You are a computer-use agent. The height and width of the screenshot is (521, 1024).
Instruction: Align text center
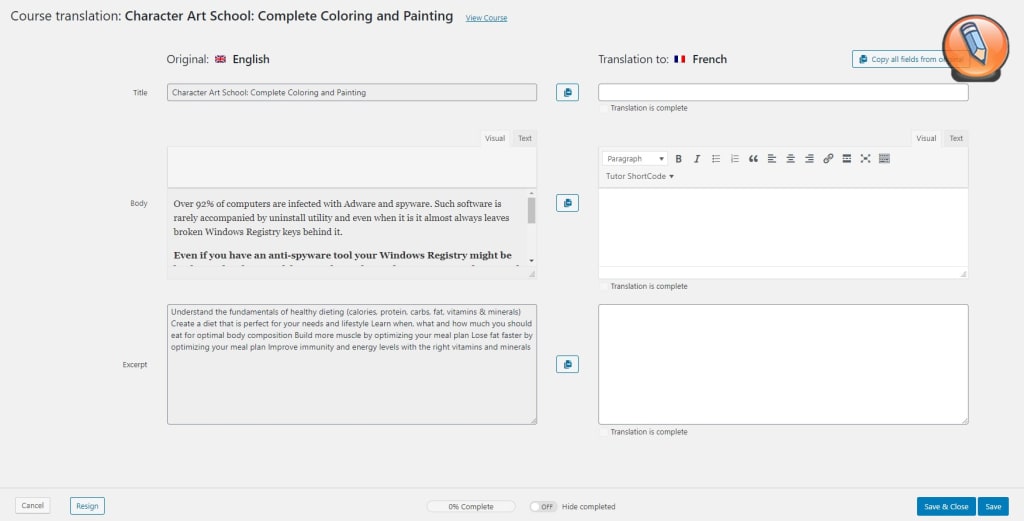tap(790, 159)
